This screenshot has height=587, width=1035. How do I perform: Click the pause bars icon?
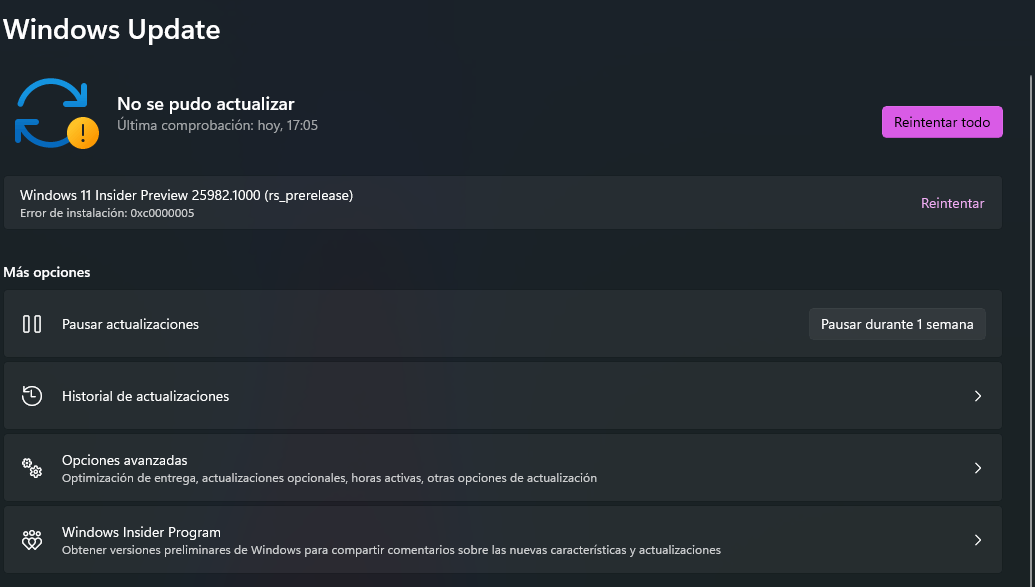pyautogui.click(x=32, y=324)
